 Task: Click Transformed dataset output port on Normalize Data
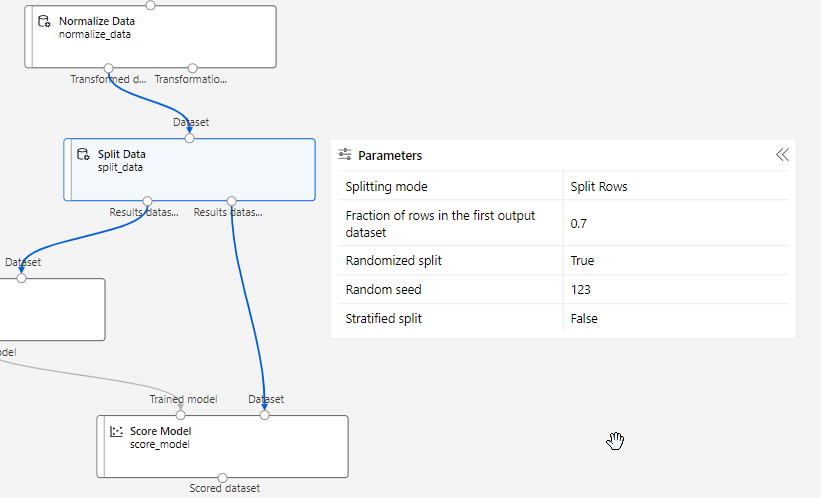(109, 68)
